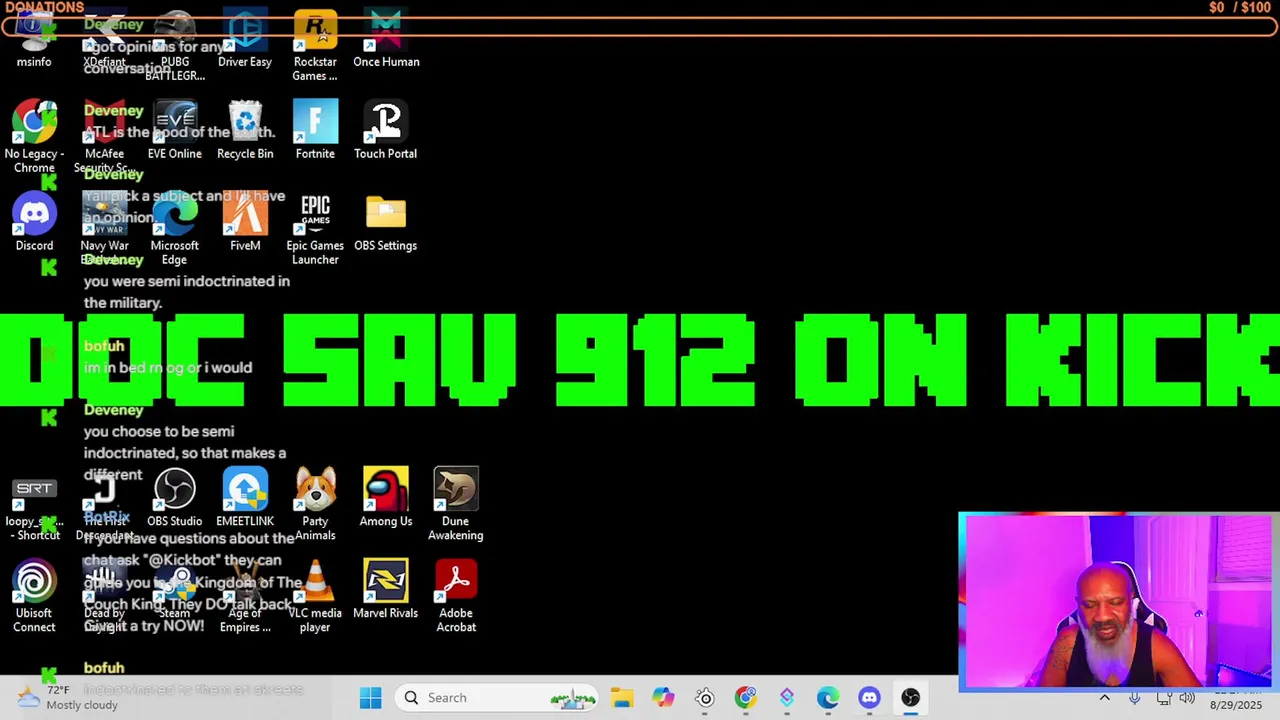The width and height of the screenshot is (1280, 720).
Task: Launch Microsoft Edge desktop shortcut
Action: pos(175,229)
